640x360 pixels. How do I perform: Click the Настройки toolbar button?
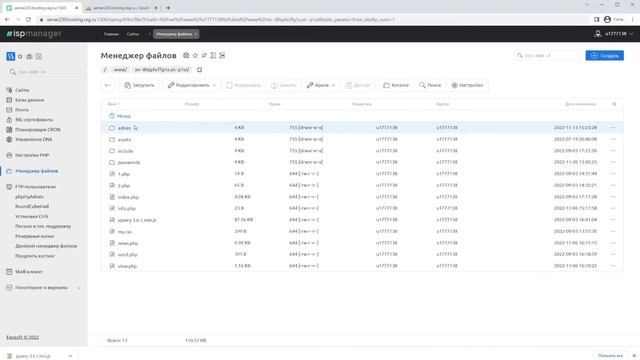[x=467, y=85]
